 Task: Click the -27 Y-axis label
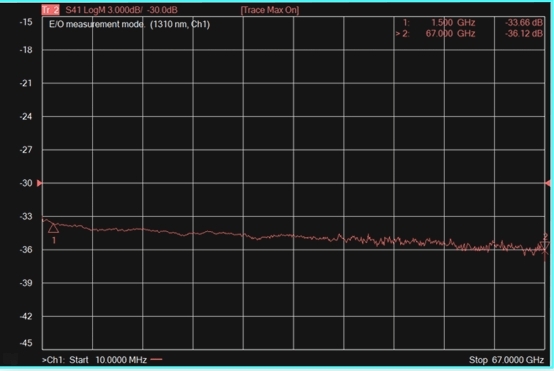(26, 149)
